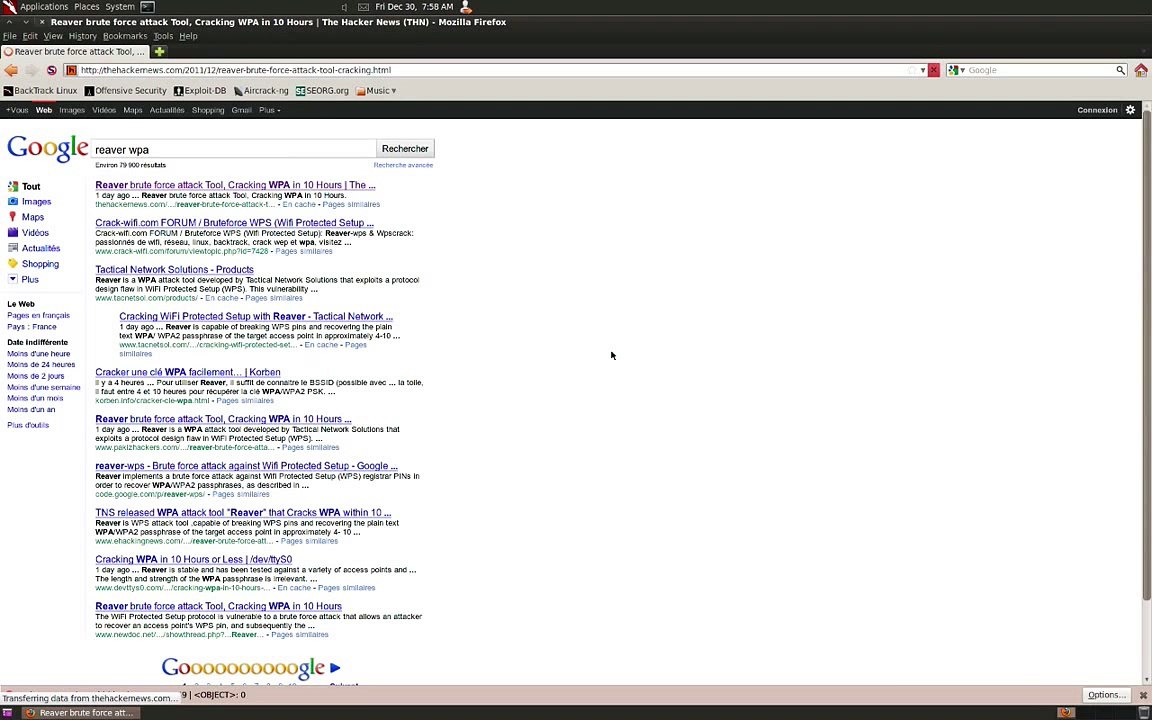Screen dimensions: 1152x720
Task: Open the URL history dropdown arrow
Action: coord(923,71)
